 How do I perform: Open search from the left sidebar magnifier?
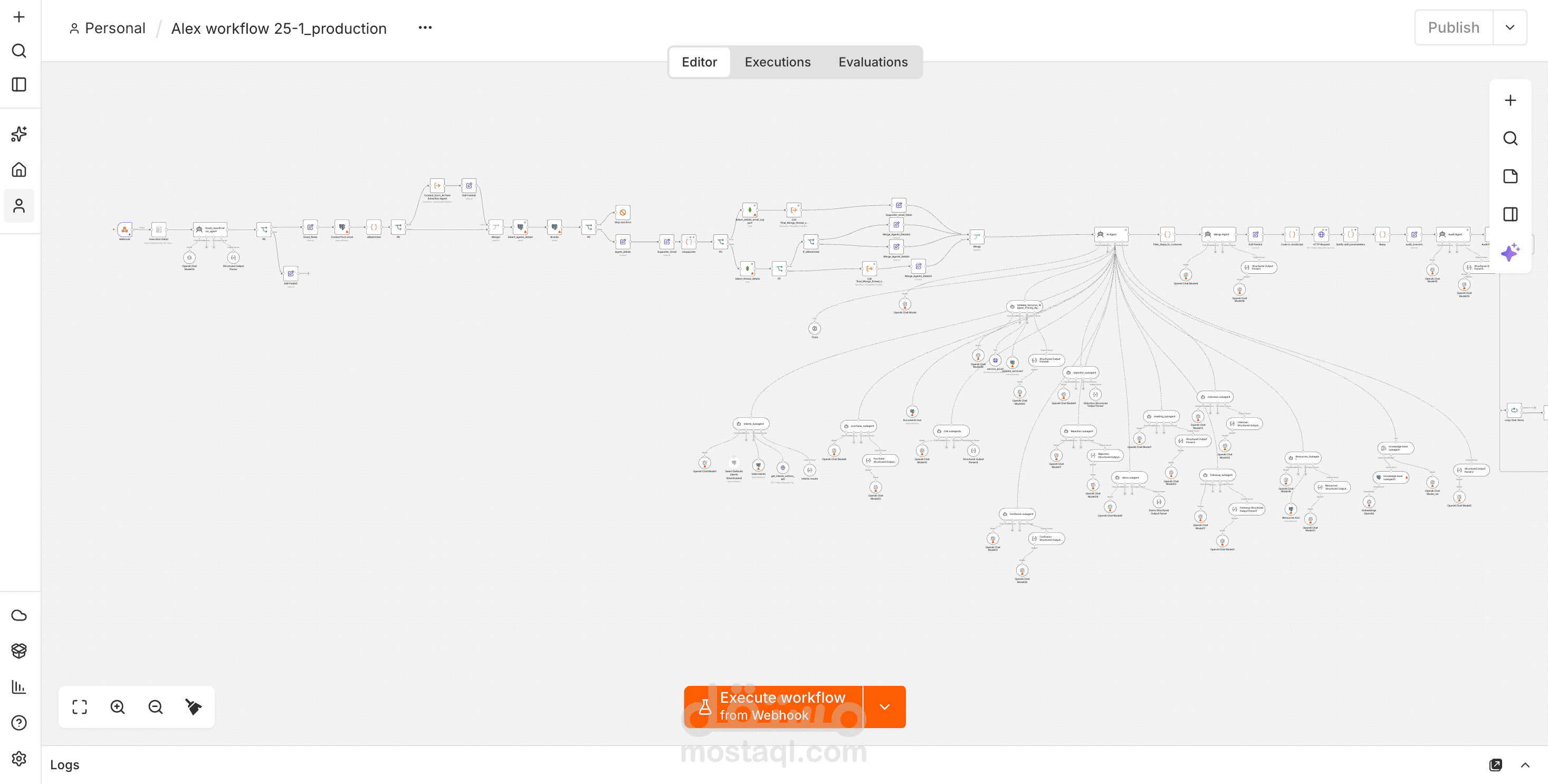(x=19, y=51)
